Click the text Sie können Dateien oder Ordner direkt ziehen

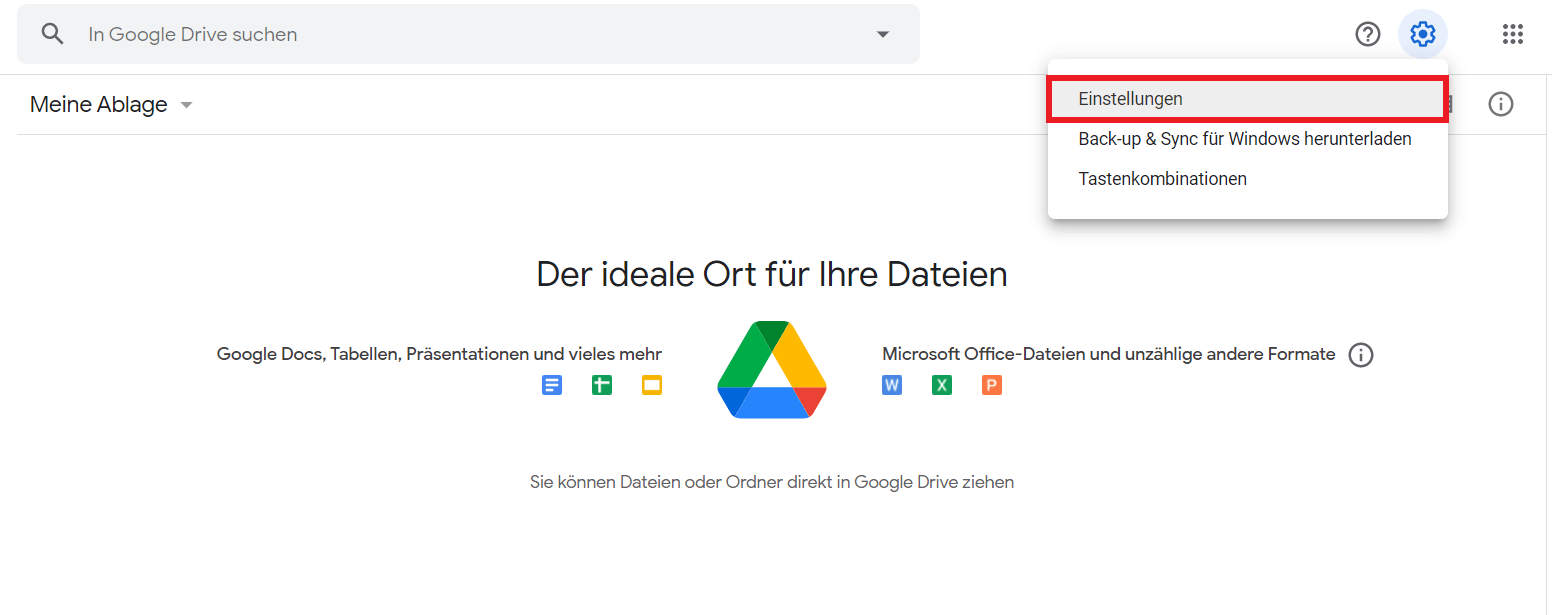coord(772,482)
